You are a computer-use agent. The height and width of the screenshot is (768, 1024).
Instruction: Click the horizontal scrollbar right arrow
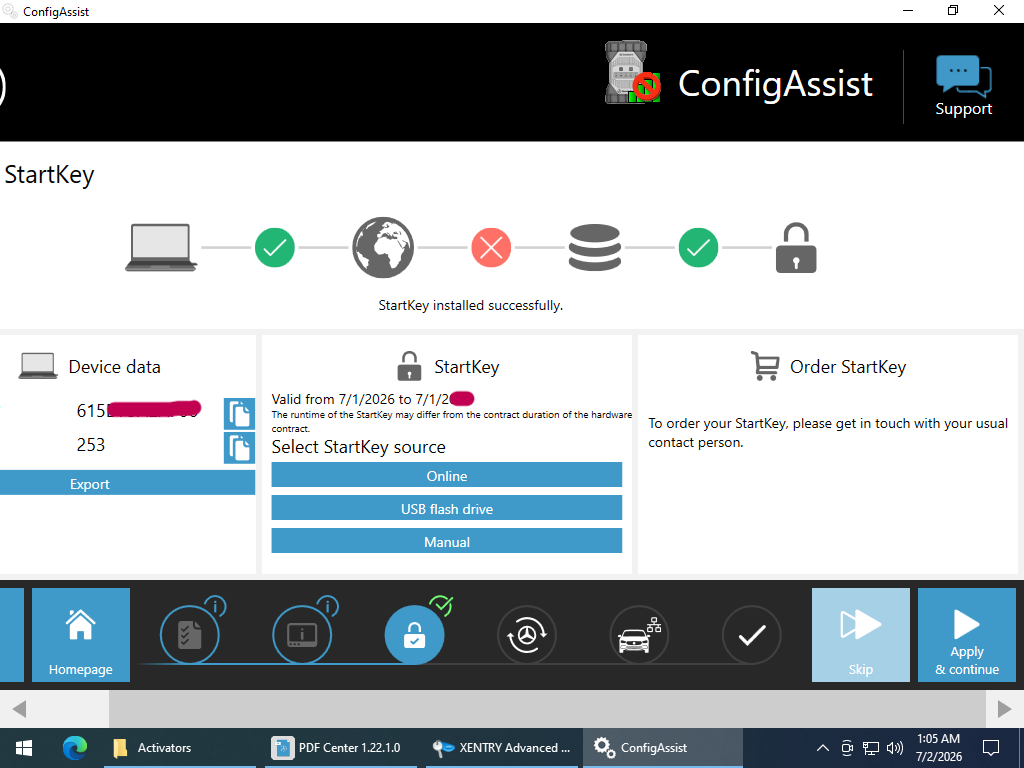coord(1004,709)
